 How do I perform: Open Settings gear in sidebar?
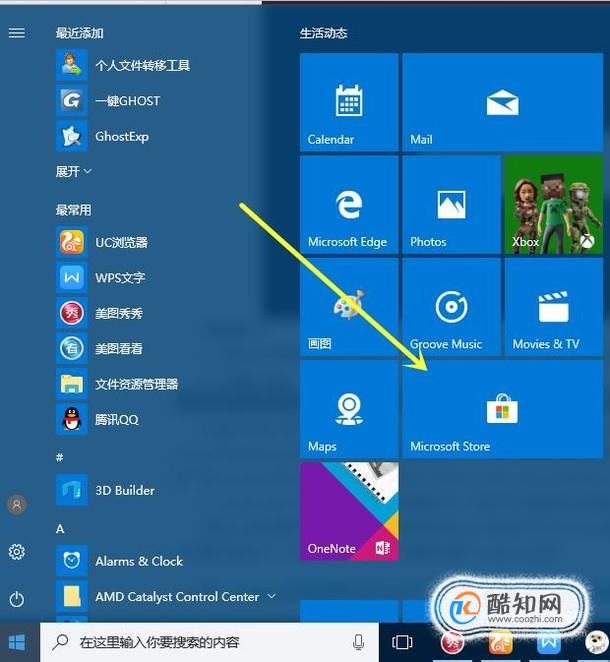[17, 552]
